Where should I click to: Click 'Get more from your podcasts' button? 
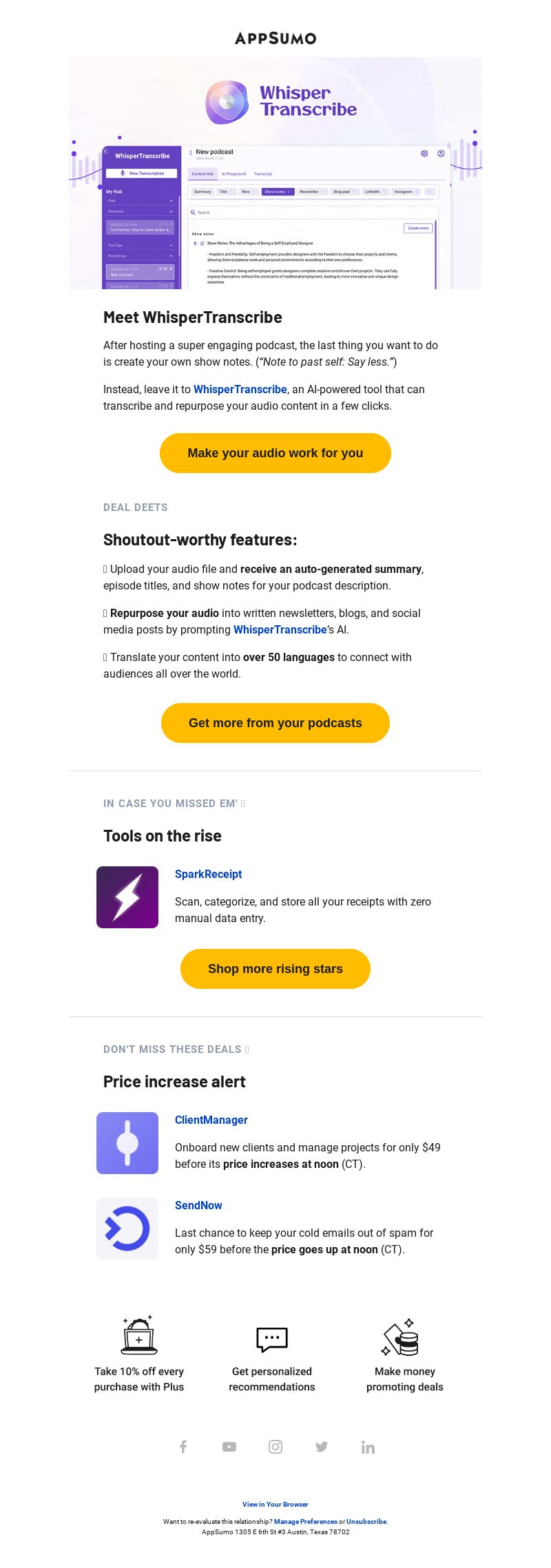275,723
